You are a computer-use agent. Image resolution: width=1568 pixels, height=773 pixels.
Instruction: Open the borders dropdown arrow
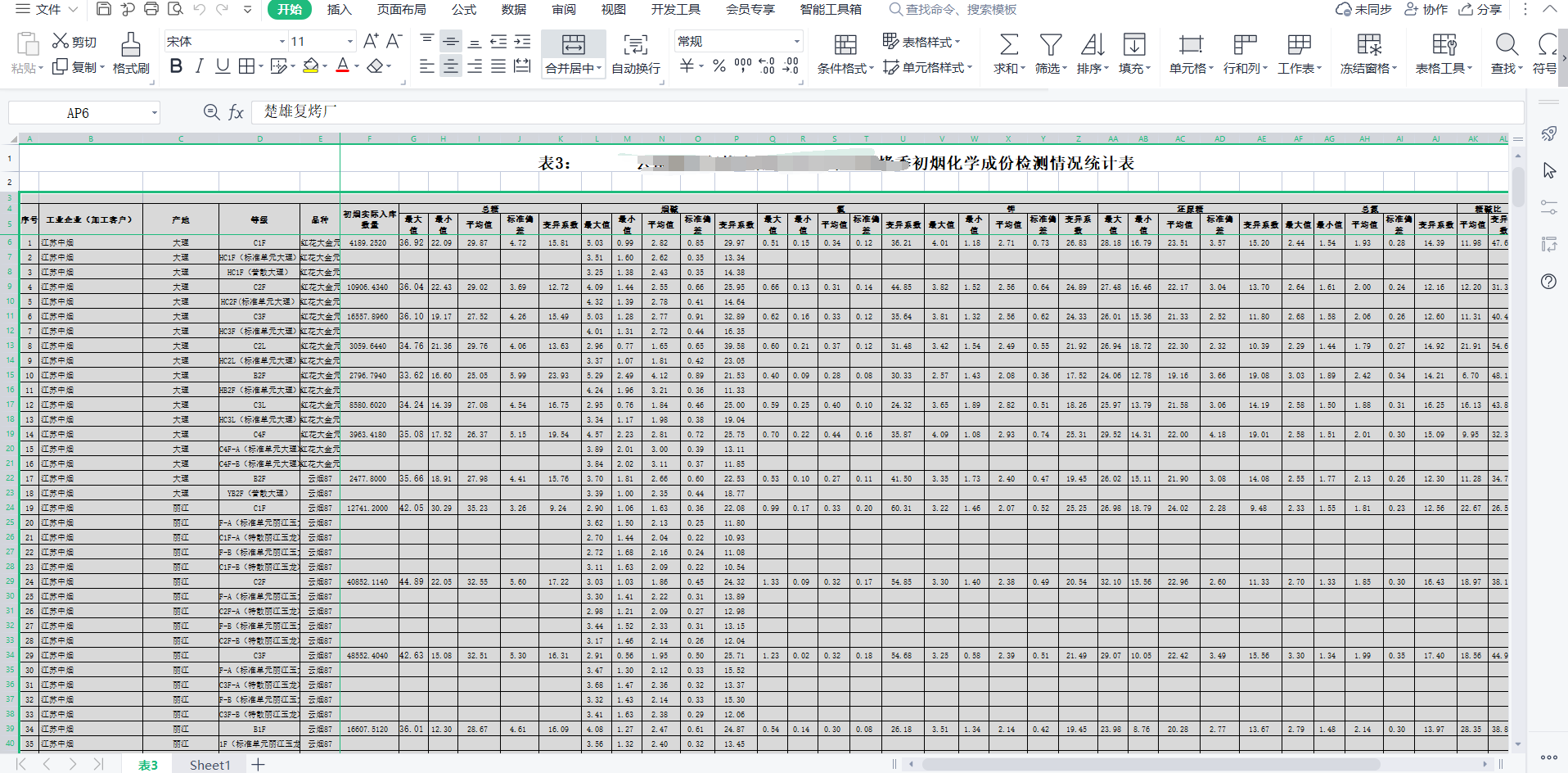coord(261,66)
